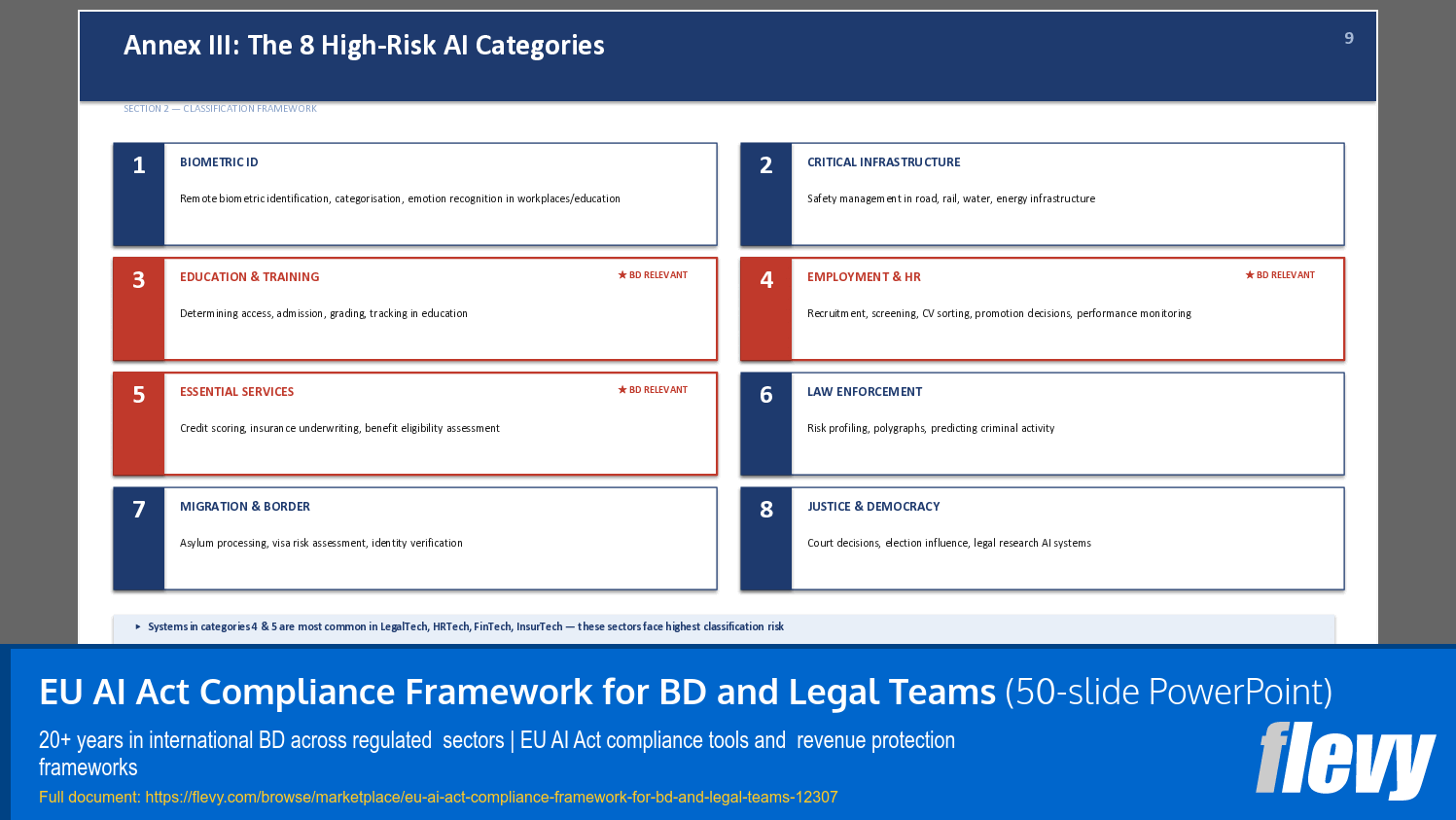Screen dimensions: 1456x820
Task: Click the BD RELEVANT star badge on Employment card
Action: [x=1280, y=275]
